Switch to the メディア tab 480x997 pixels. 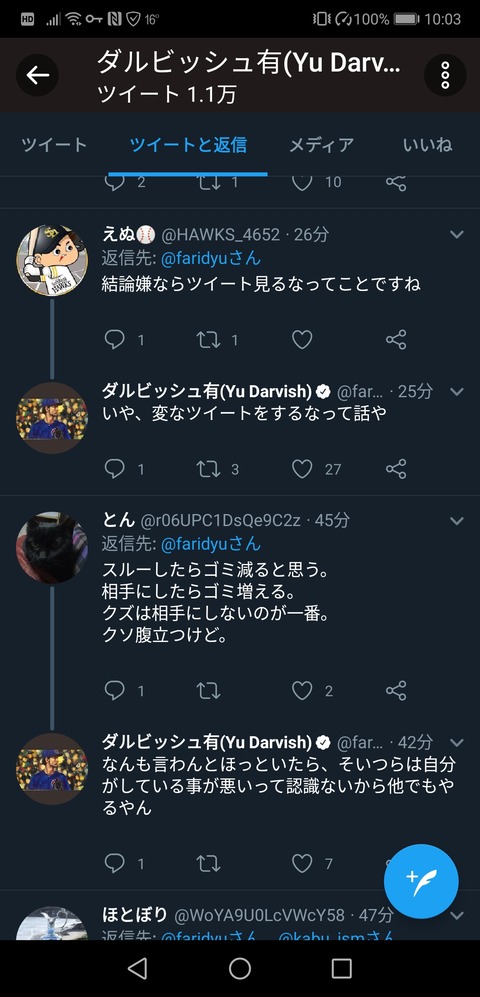click(322, 145)
